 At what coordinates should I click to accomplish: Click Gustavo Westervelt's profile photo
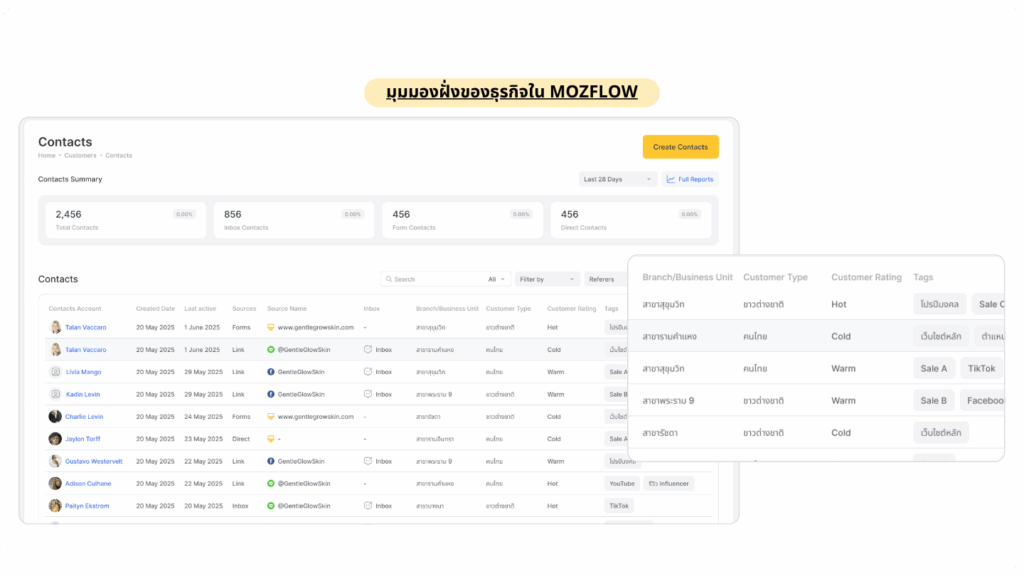(x=55, y=461)
